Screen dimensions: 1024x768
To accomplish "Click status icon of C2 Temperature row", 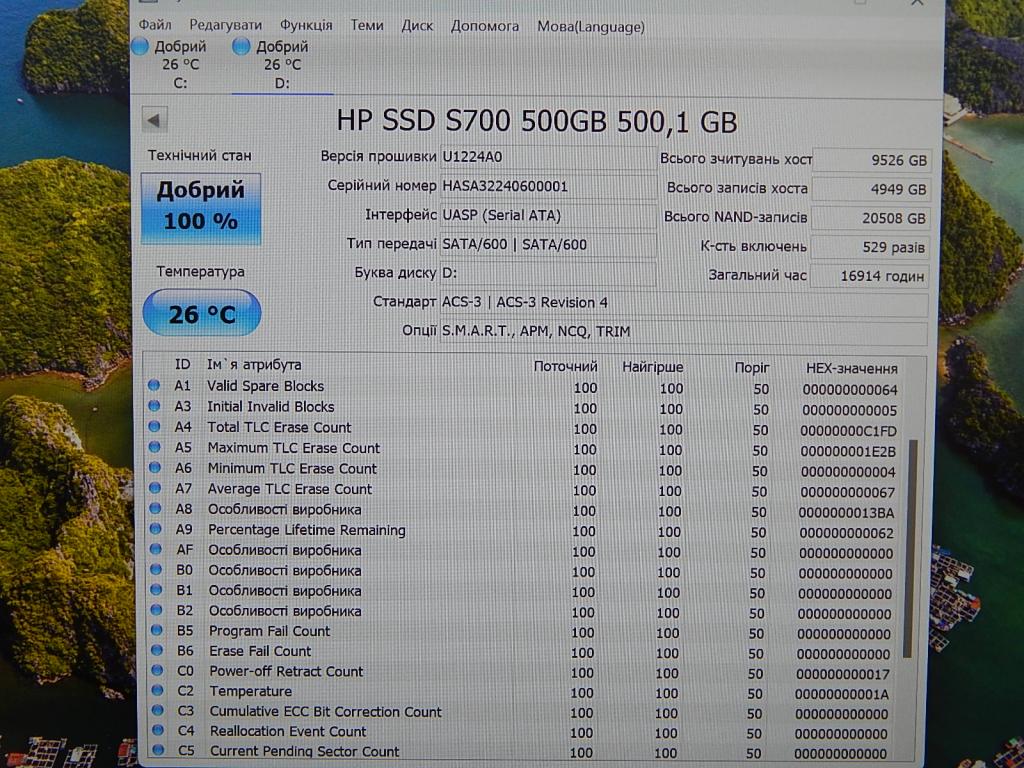I will (x=157, y=690).
